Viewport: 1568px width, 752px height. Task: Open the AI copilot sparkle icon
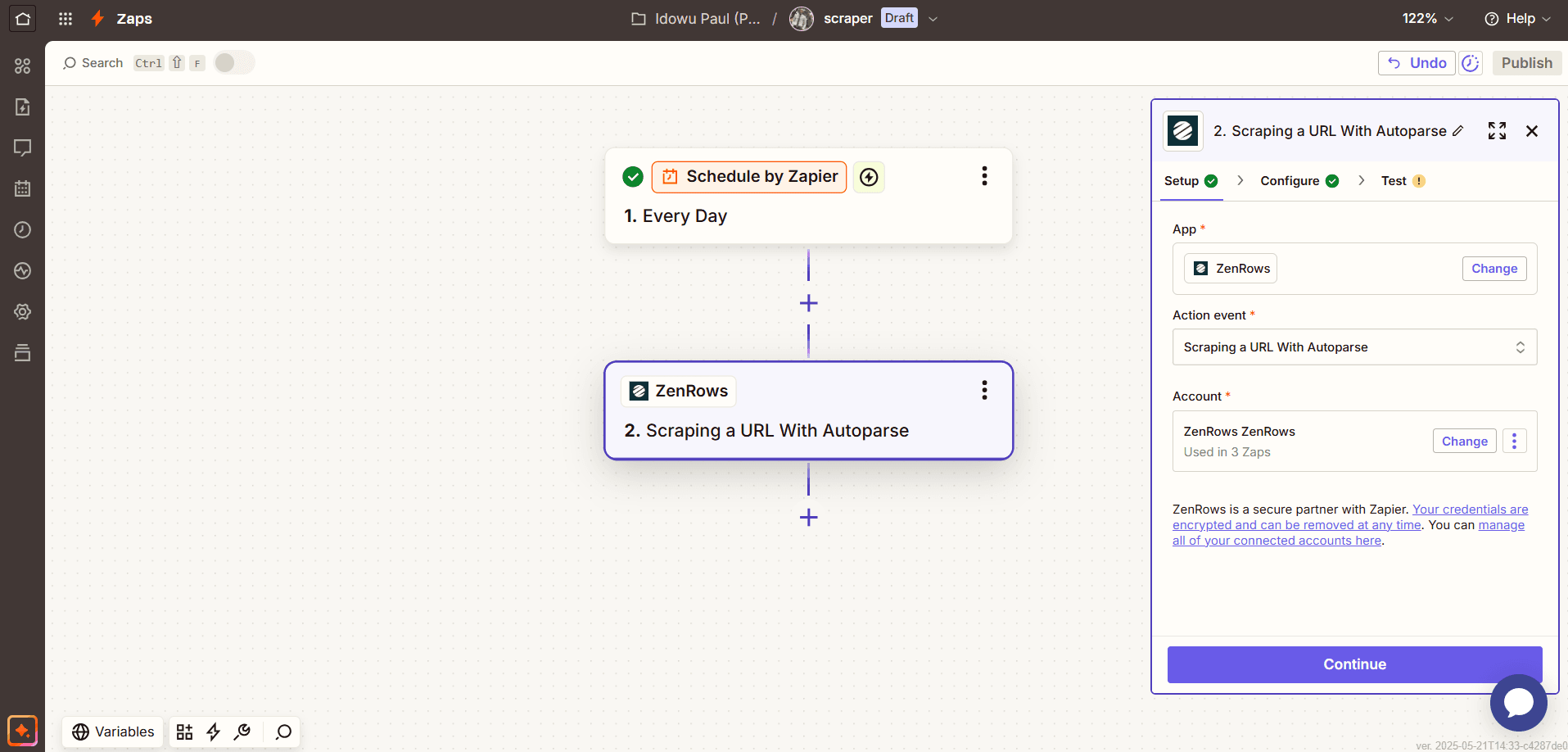[22, 730]
